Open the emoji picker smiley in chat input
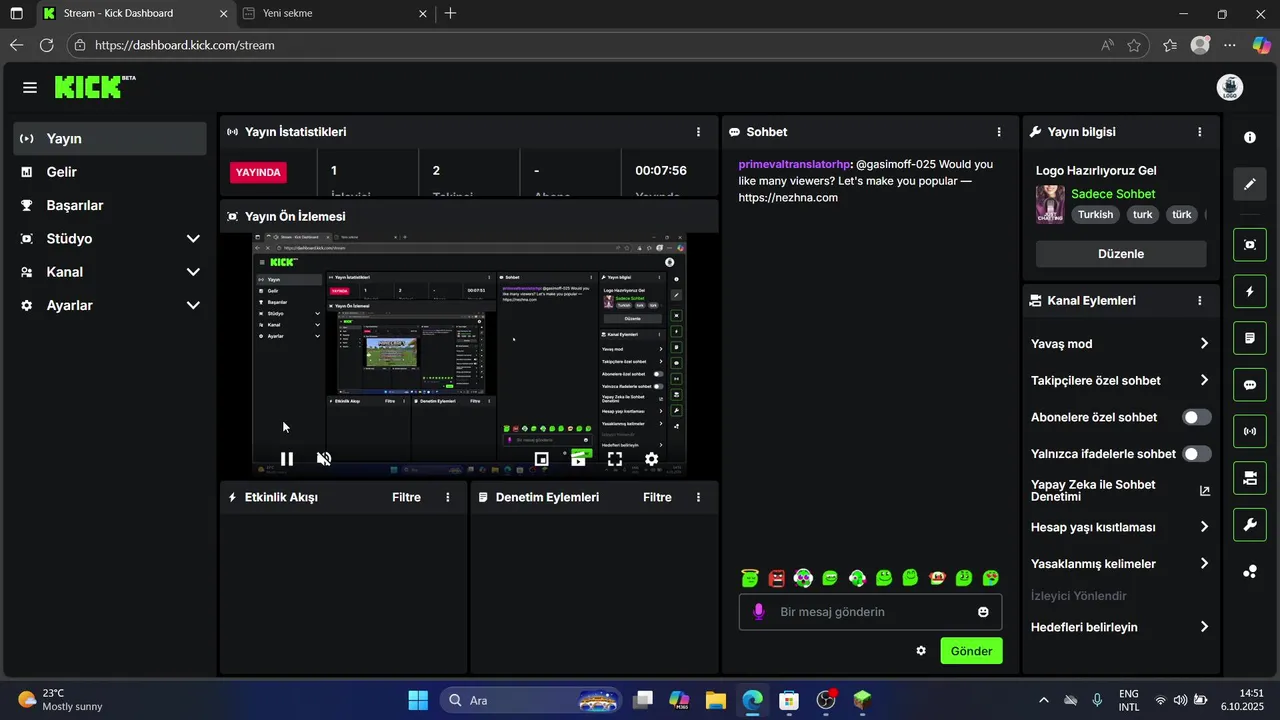The image size is (1280, 720). click(983, 612)
